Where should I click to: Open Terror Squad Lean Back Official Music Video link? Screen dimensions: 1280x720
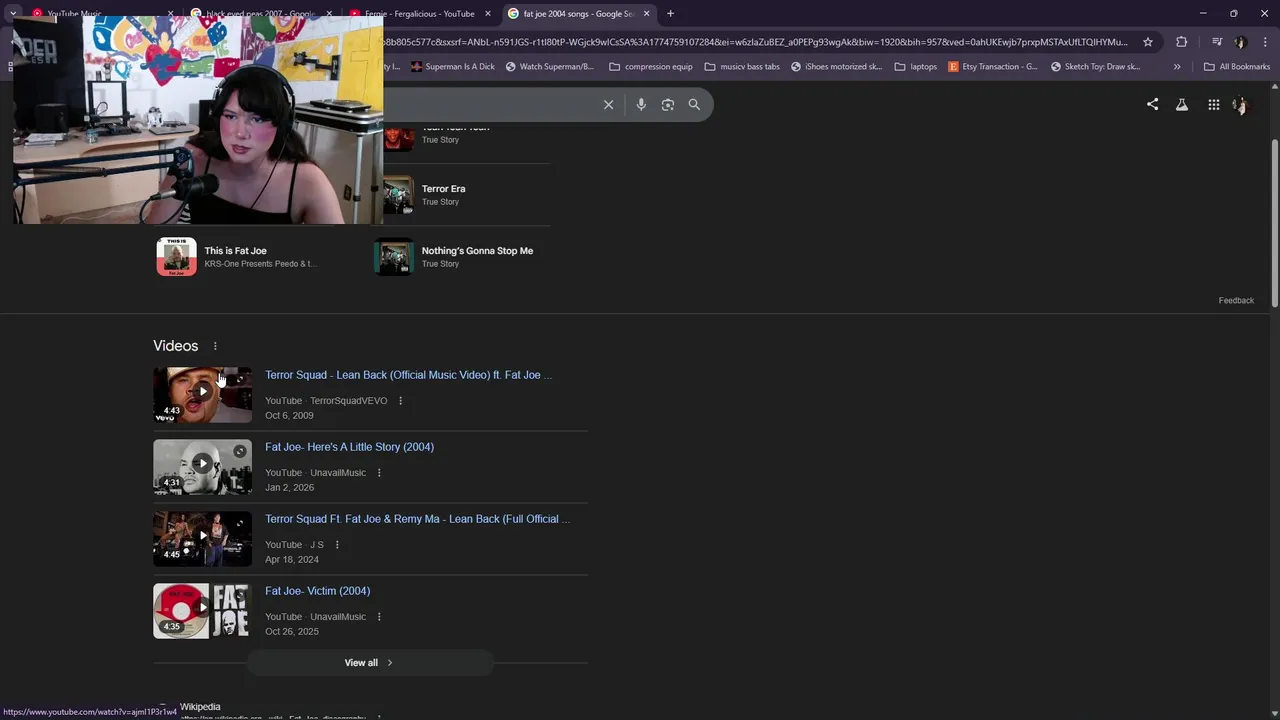click(x=408, y=375)
